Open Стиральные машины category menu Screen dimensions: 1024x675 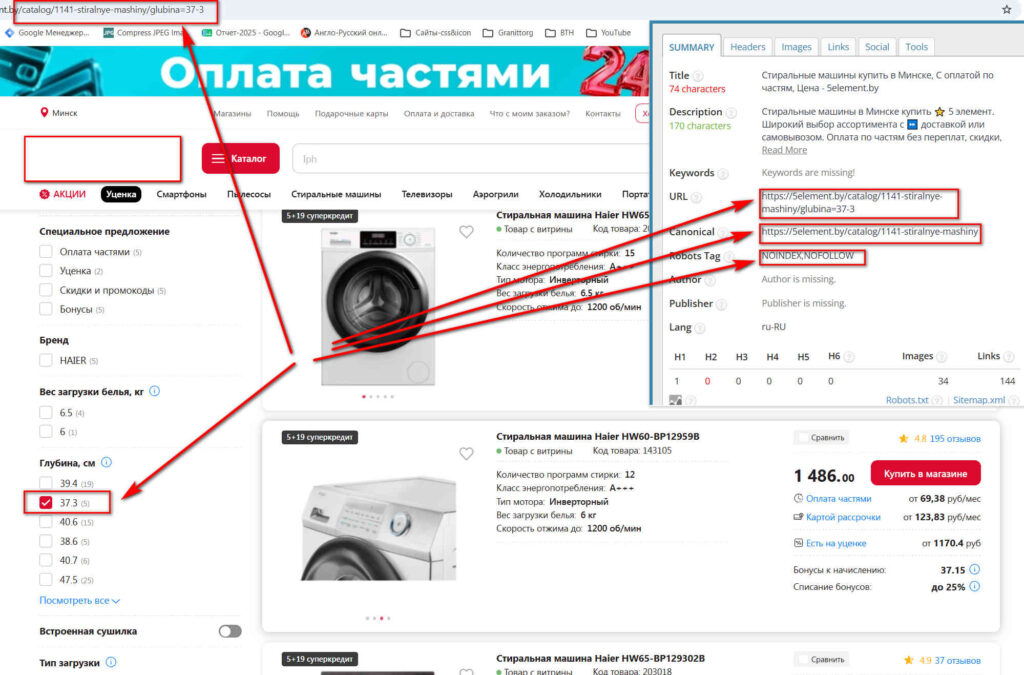(x=336, y=194)
